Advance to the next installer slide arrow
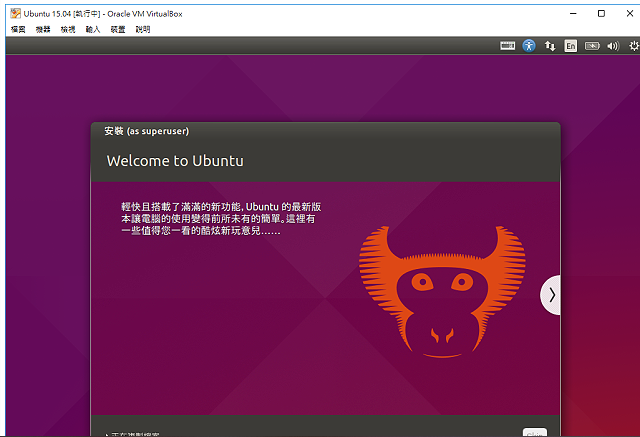This screenshot has width=640, height=437. pyautogui.click(x=551, y=295)
